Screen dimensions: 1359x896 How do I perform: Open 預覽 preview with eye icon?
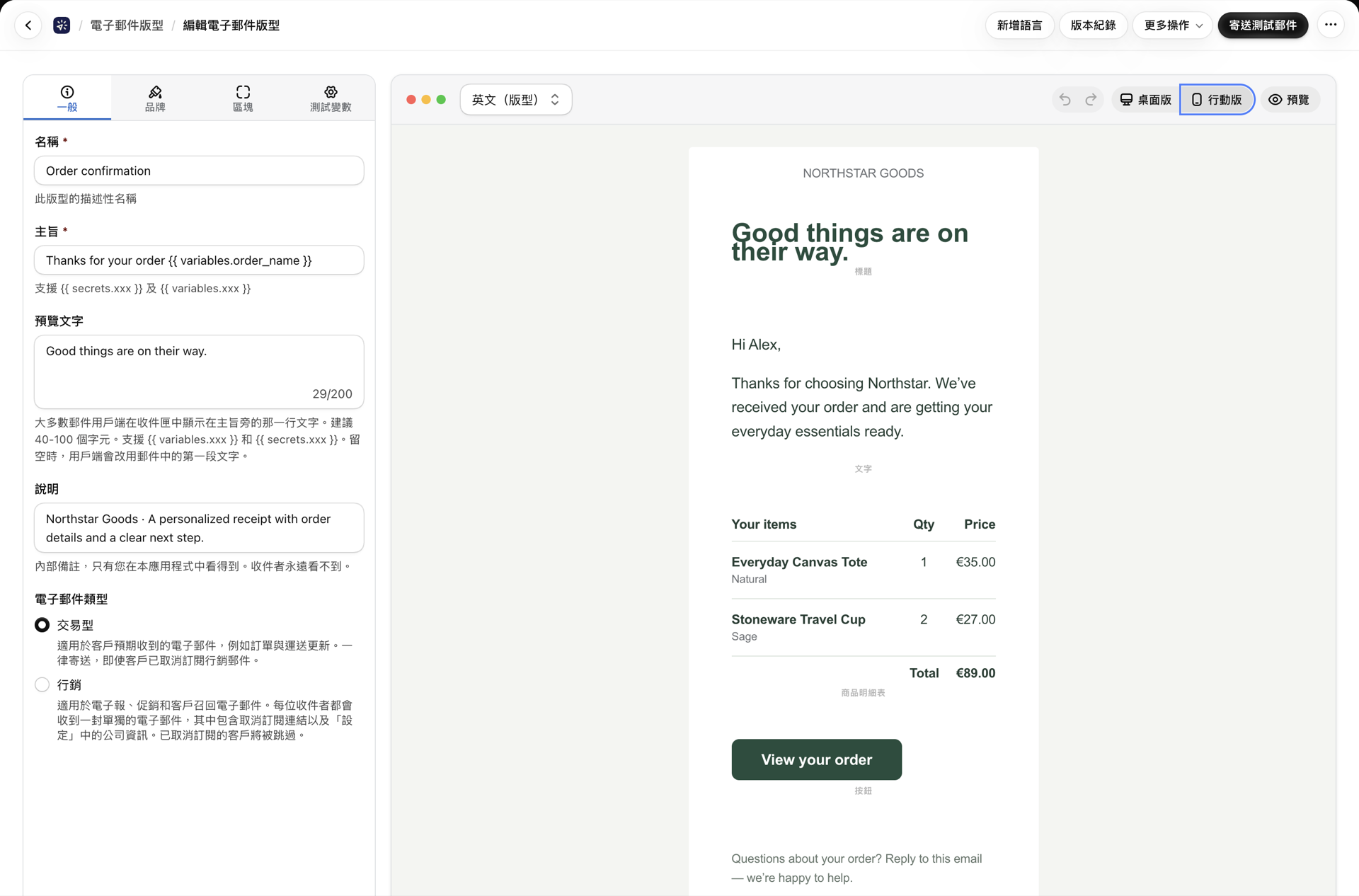1290,100
